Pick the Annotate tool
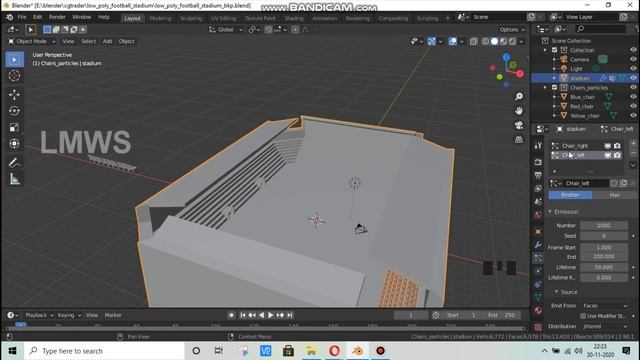The width and height of the screenshot is (640, 360). (x=14, y=162)
